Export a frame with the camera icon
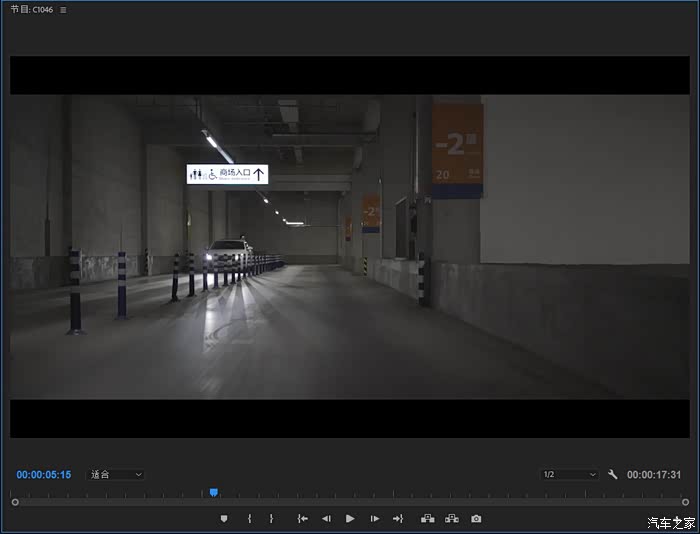This screenshot has width=700, height=534. pyautogui.click(x=476, y=519)
